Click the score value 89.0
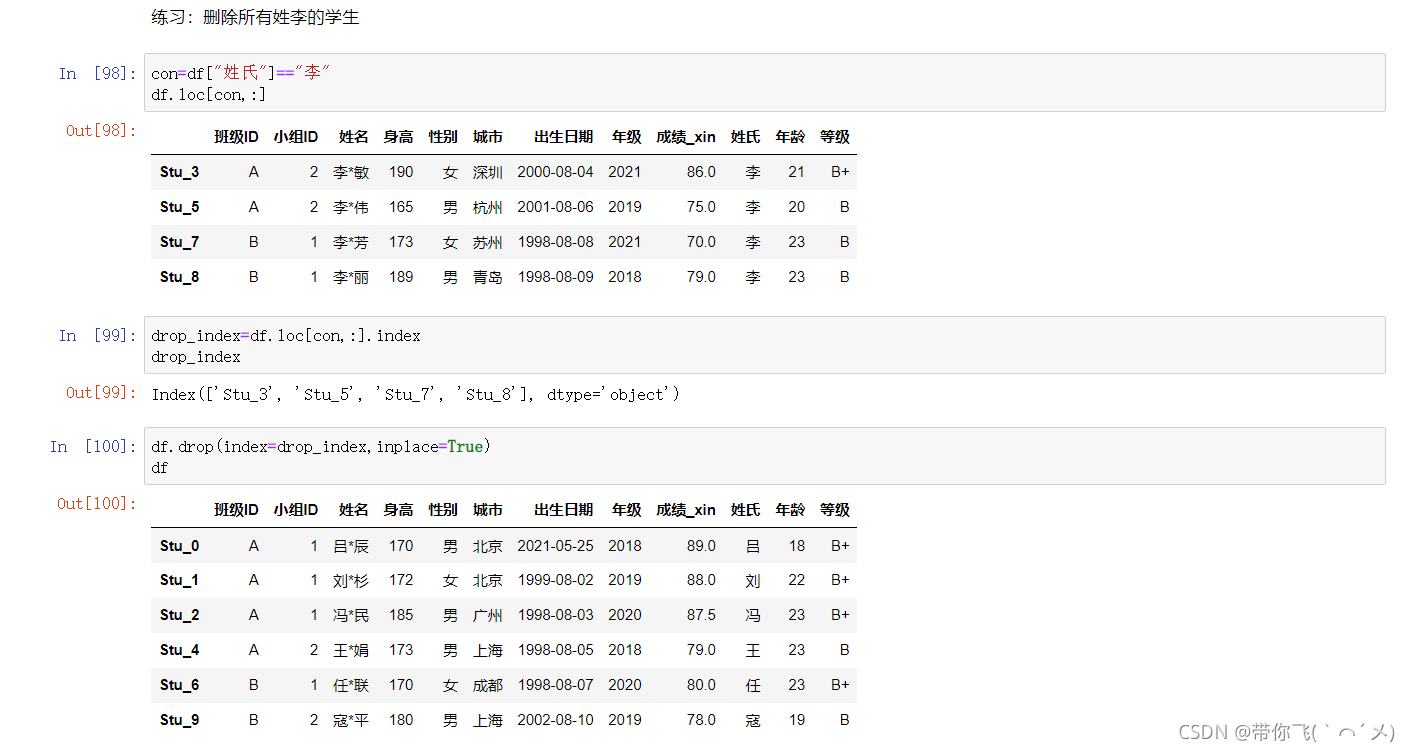This screenshot has width=1410, height=752. coord(701,546)
